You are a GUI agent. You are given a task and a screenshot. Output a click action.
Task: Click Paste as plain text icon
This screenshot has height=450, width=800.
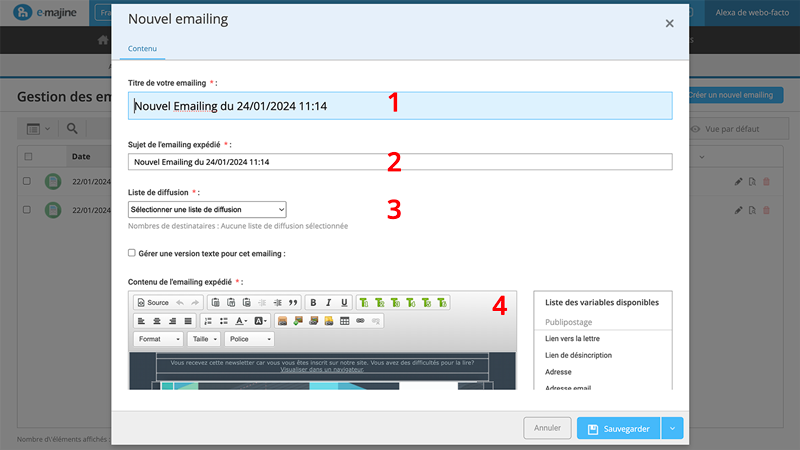click(231, 303)
